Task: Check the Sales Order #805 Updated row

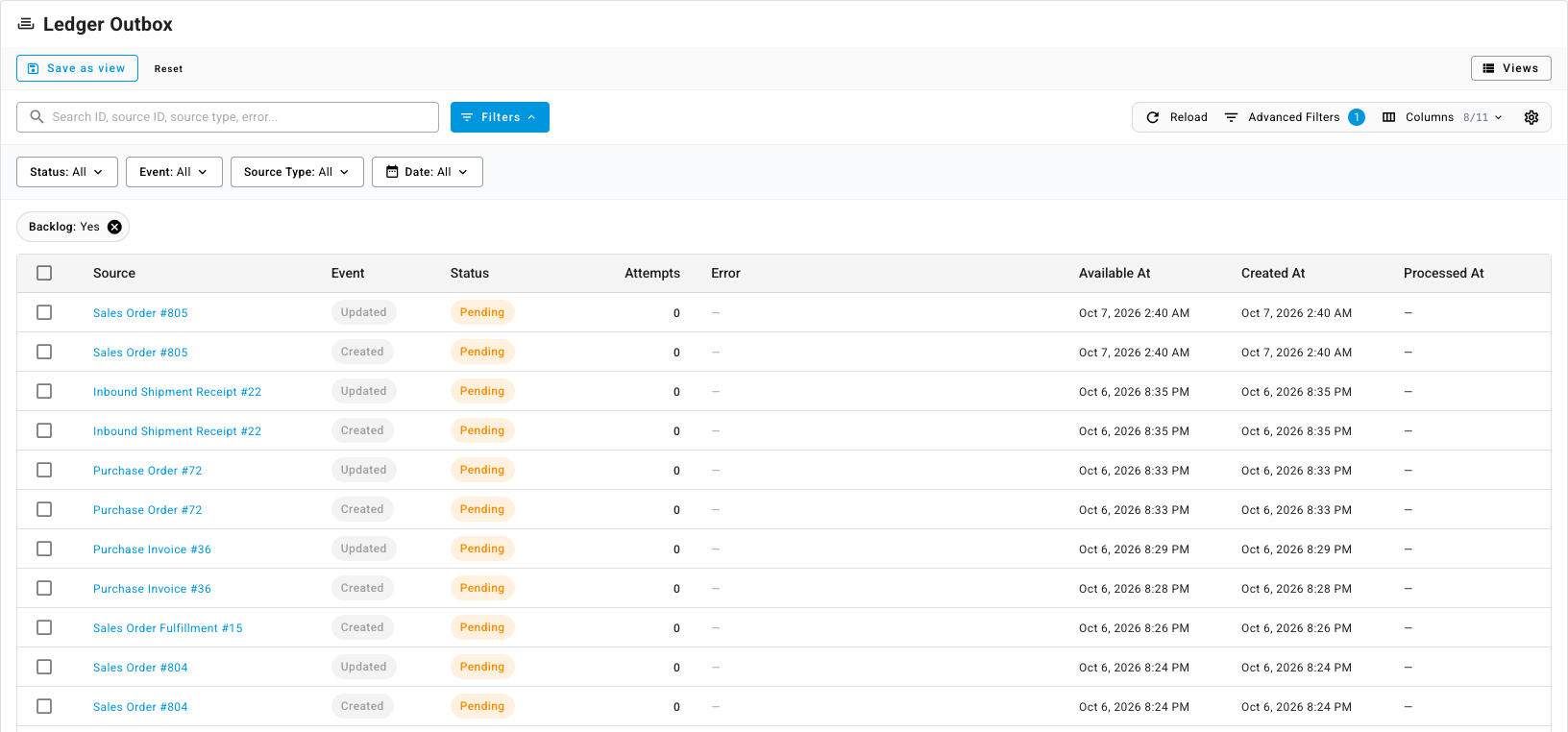Action: [x=44, y=312]
